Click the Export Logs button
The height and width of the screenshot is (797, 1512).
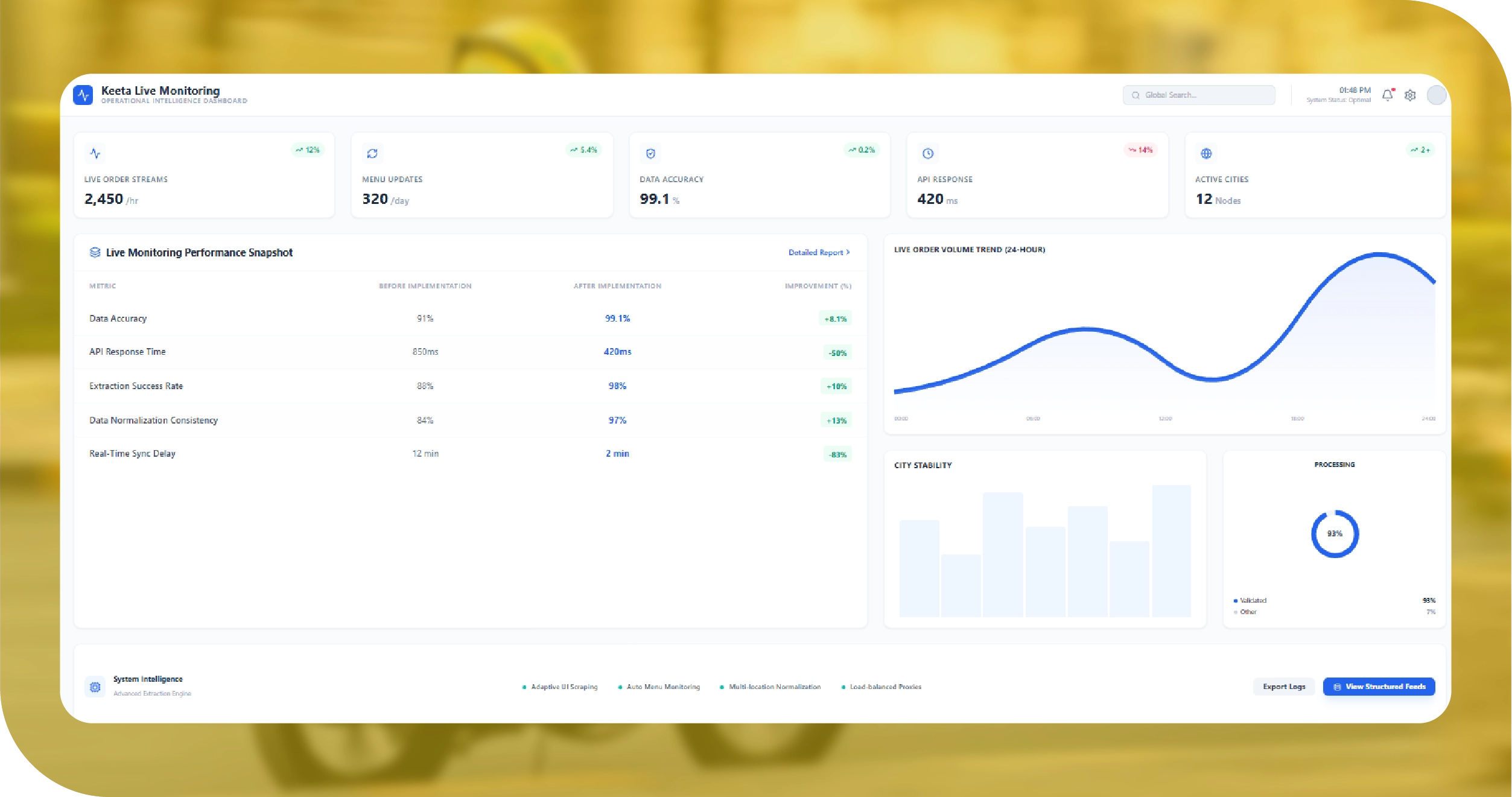pyautogui.click(x=1284, y=687)
